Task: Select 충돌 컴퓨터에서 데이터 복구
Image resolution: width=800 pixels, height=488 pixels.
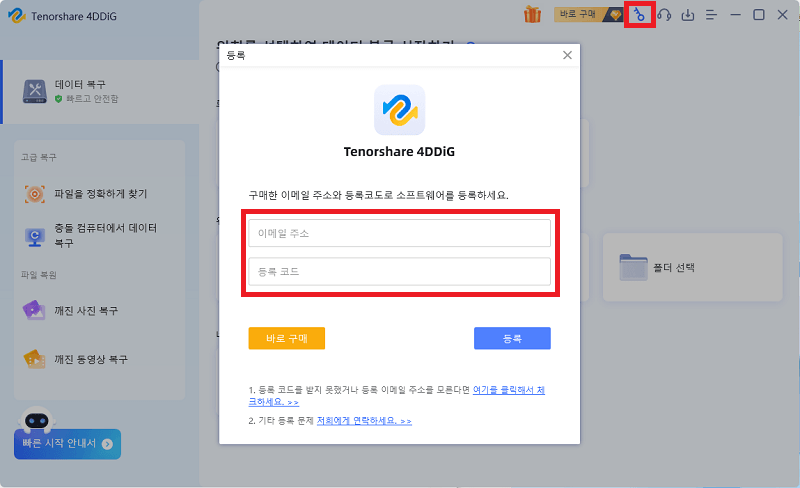Action: point(101,235)
